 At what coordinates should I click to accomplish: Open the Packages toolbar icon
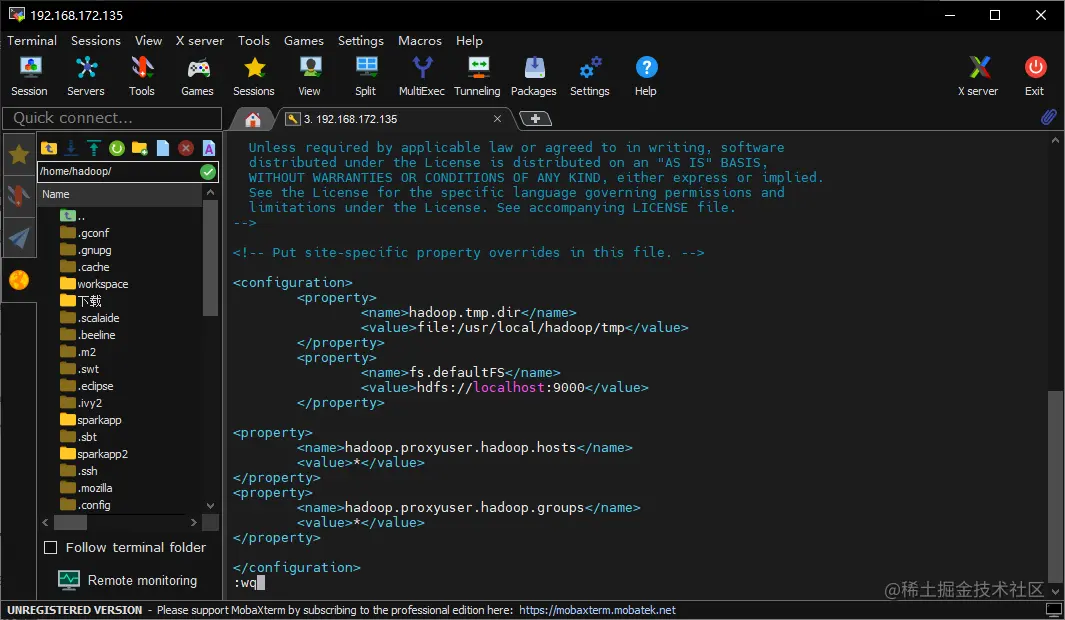click(534, 76)
